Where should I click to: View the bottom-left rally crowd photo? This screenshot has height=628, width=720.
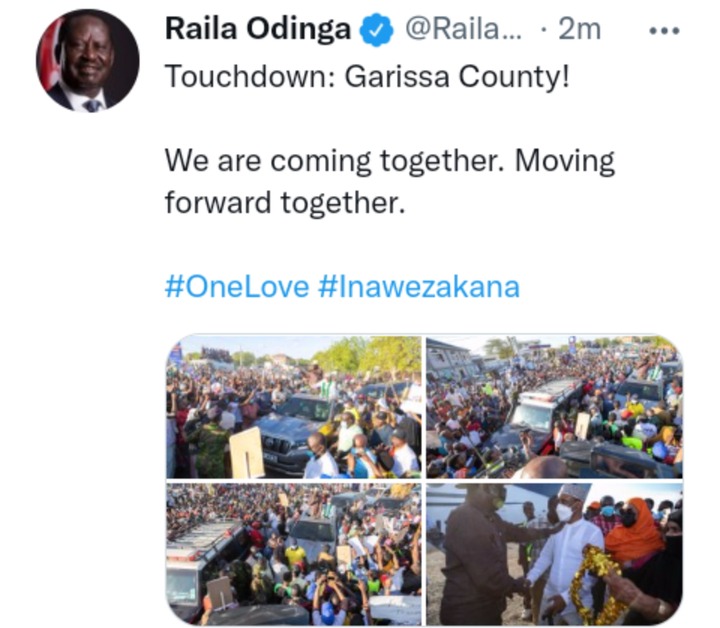coord(293,554)
